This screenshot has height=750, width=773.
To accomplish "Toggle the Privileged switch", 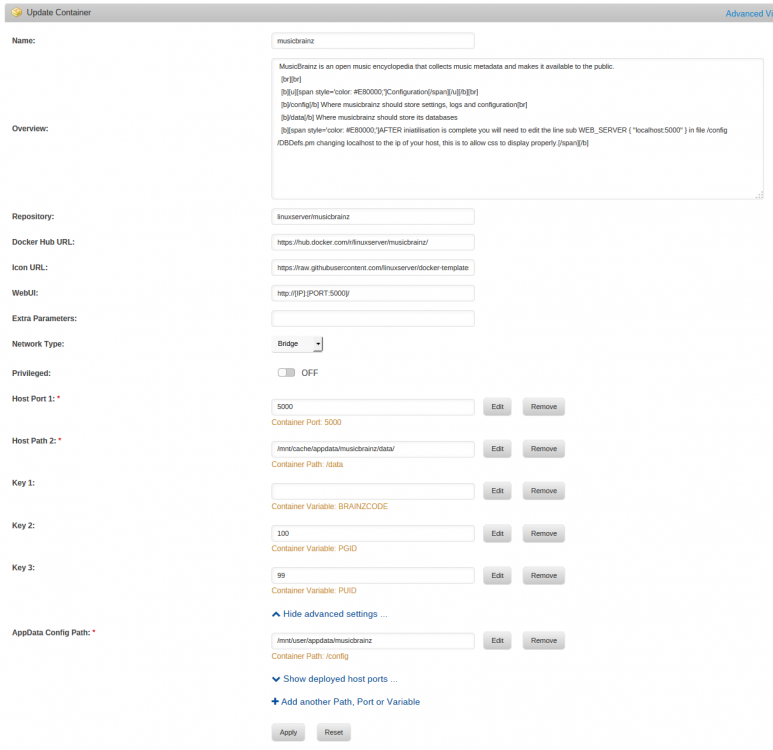I will [x=286, y=372].
